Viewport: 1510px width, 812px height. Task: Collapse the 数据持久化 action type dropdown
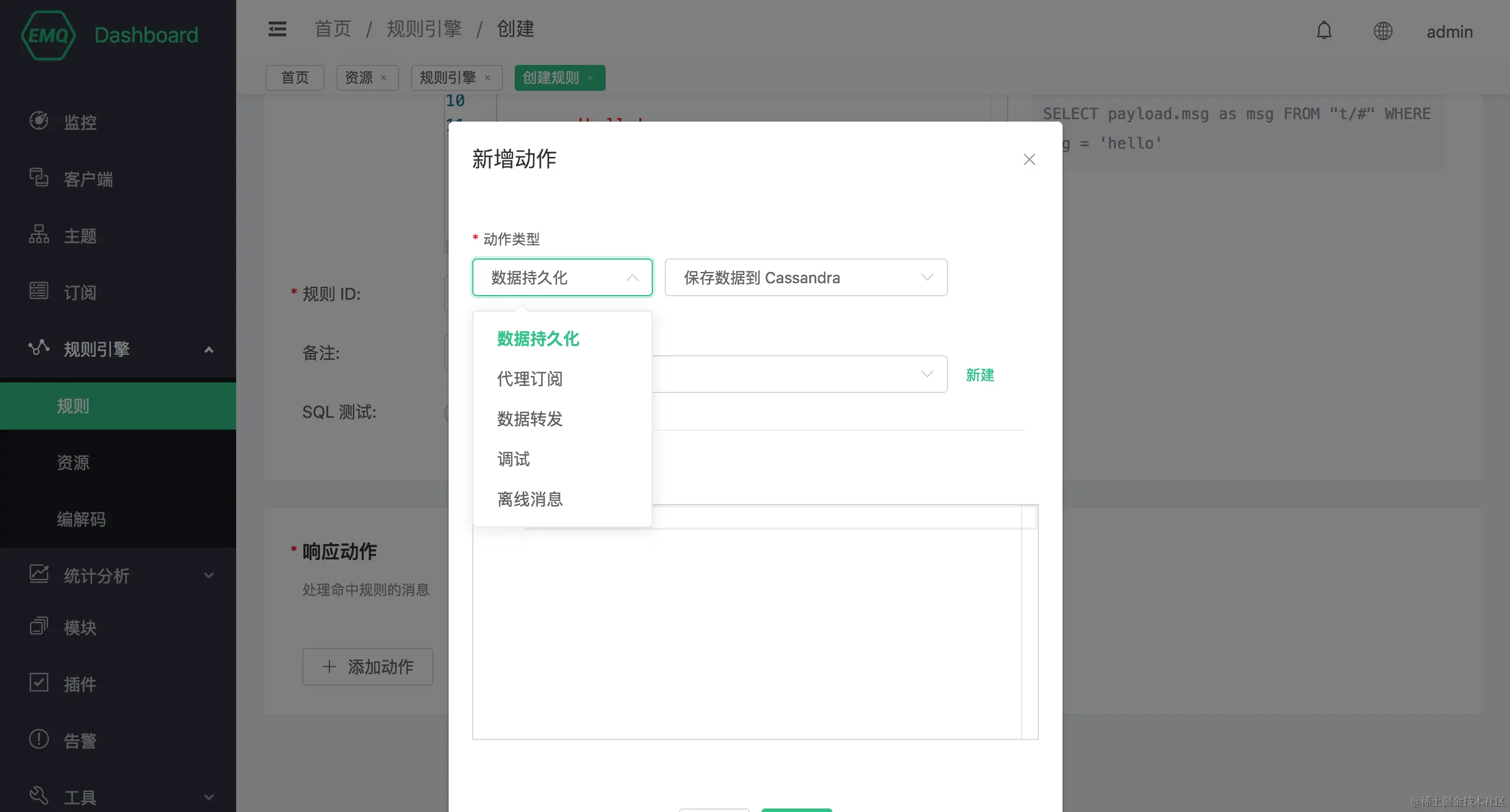[x=561, y=277]
